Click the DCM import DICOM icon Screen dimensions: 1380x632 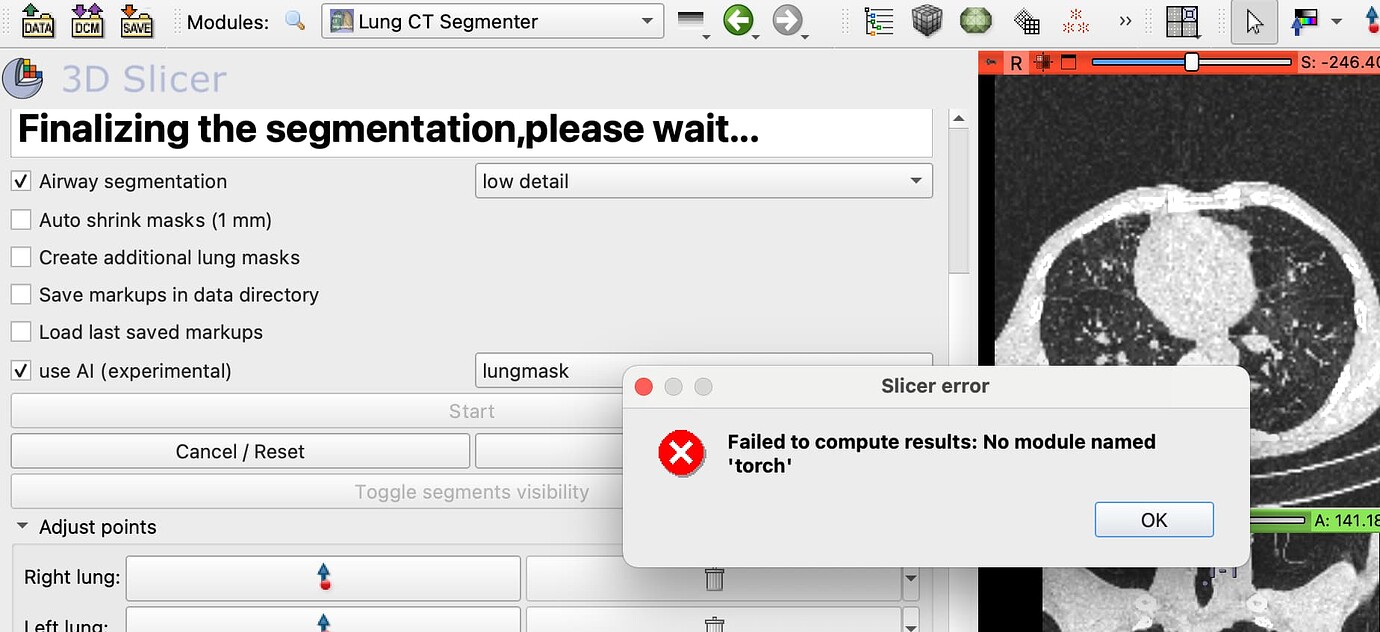coord(87,20)
